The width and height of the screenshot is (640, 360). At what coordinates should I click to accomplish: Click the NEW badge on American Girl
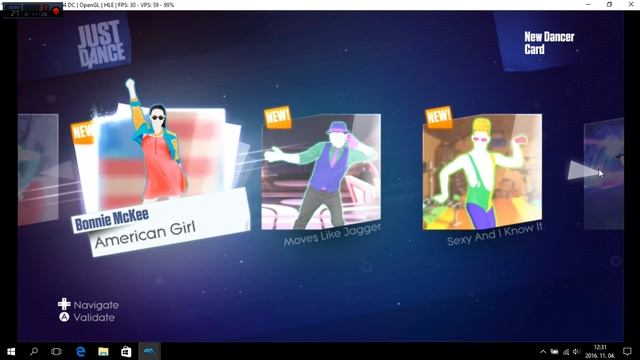coord(82,133)
